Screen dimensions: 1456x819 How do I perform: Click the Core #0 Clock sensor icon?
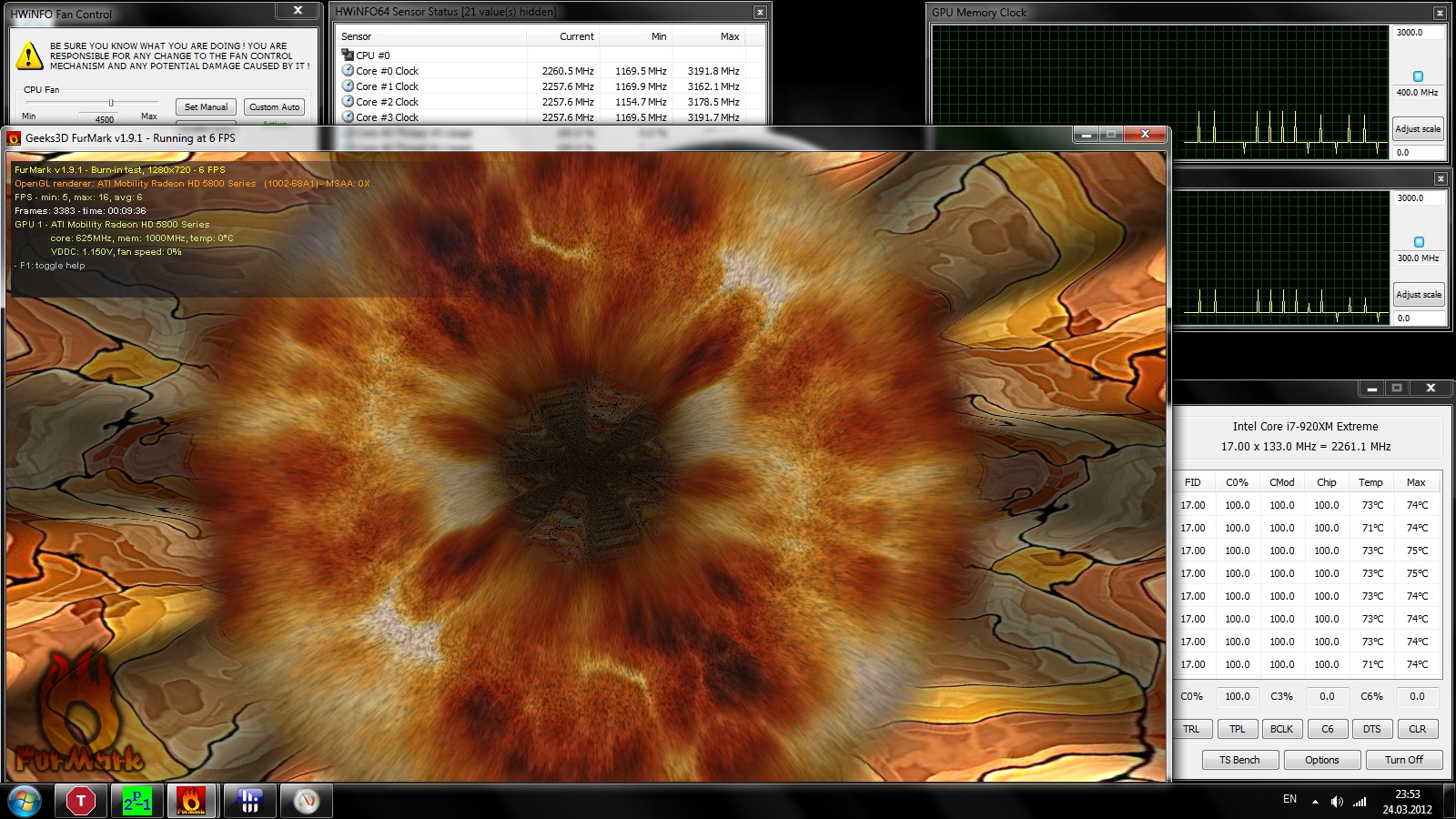point(348,70)
